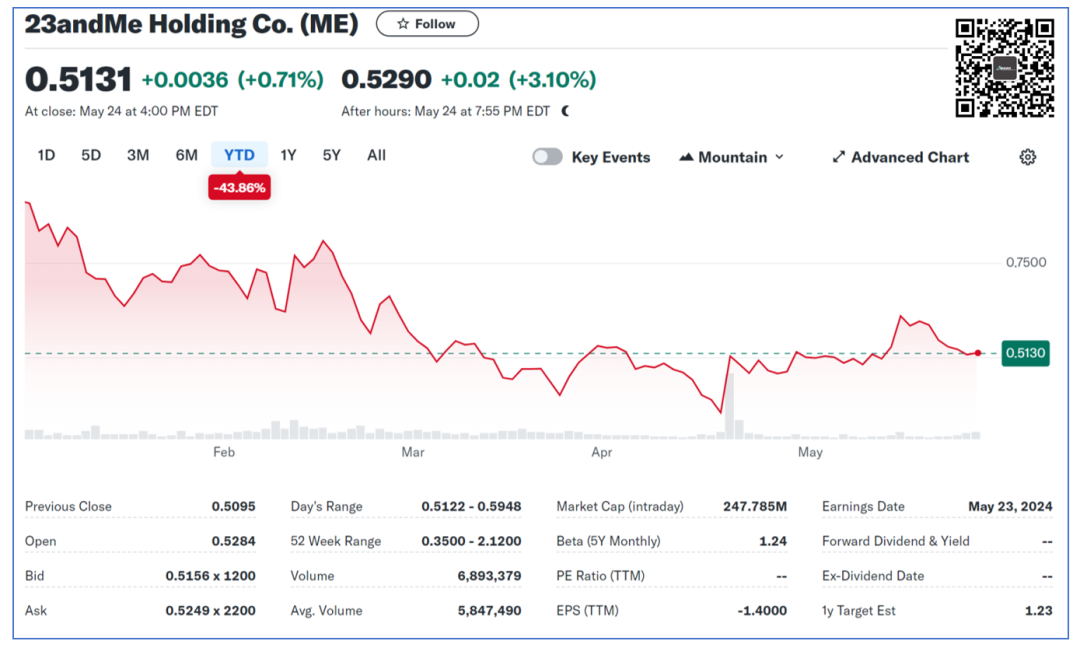Choose the 3M range tab
Screen dimensions: 1080x648
[x=138, y=155]
